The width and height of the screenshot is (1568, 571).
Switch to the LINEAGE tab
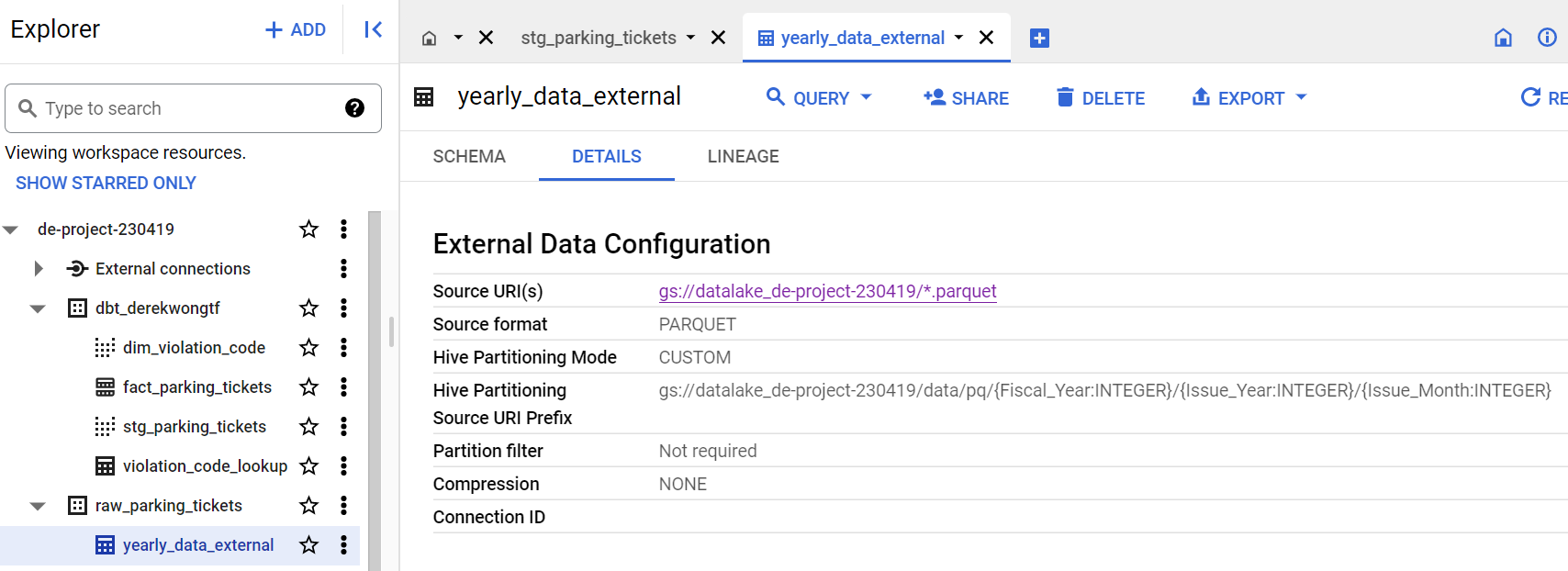point(743,157)
